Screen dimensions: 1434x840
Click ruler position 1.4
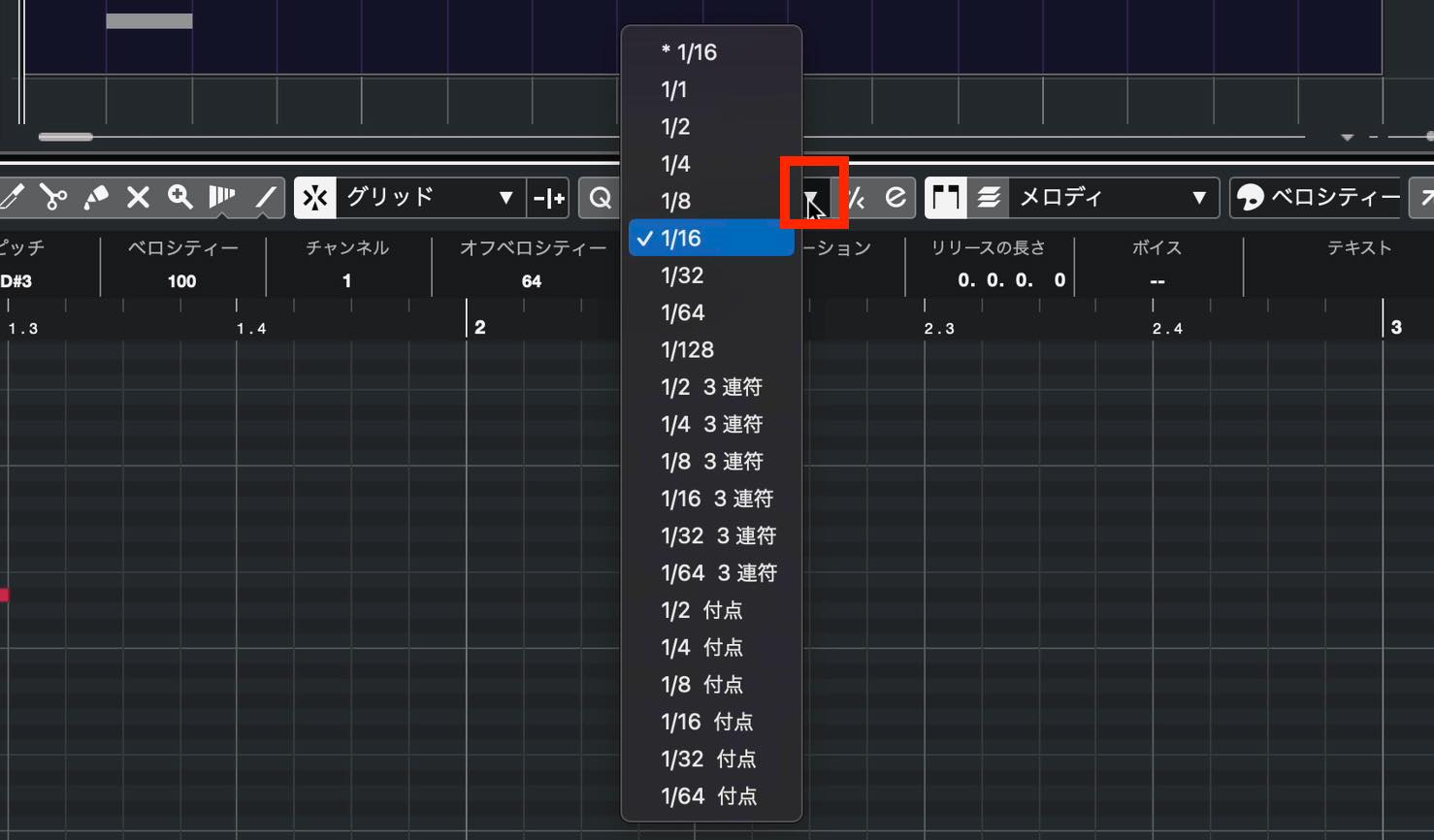251,329
